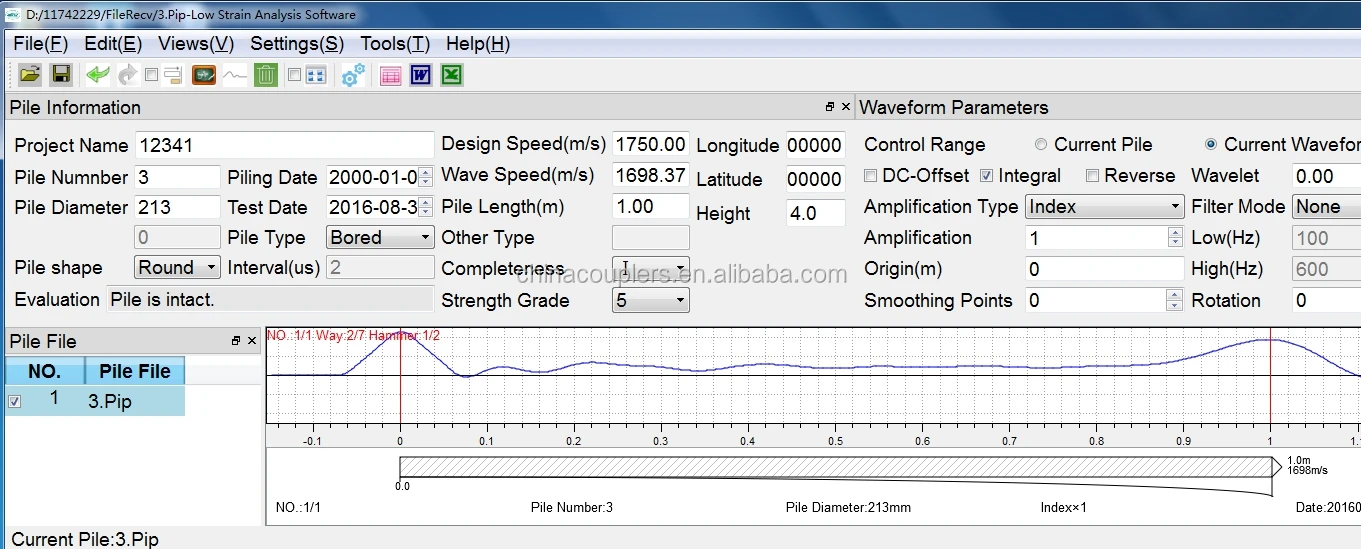The height and width of the screenshot is (549, 1361).
Task: Export data using the Excel icon
Action: (451, 75)
